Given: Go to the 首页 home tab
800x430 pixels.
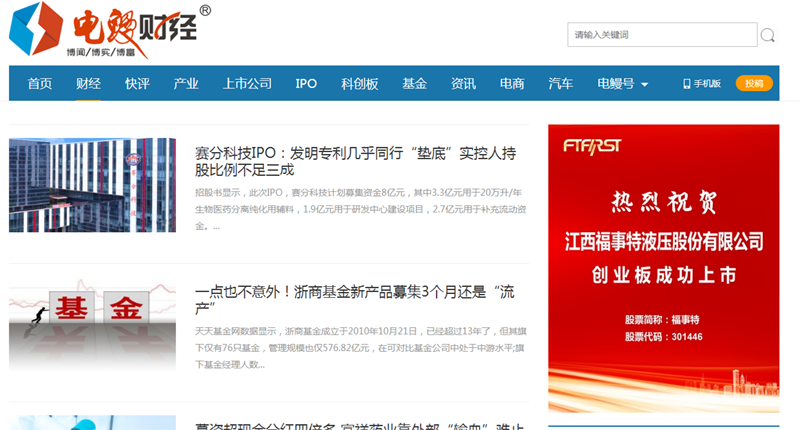Looking at the screenshot, I should (40, 84).
